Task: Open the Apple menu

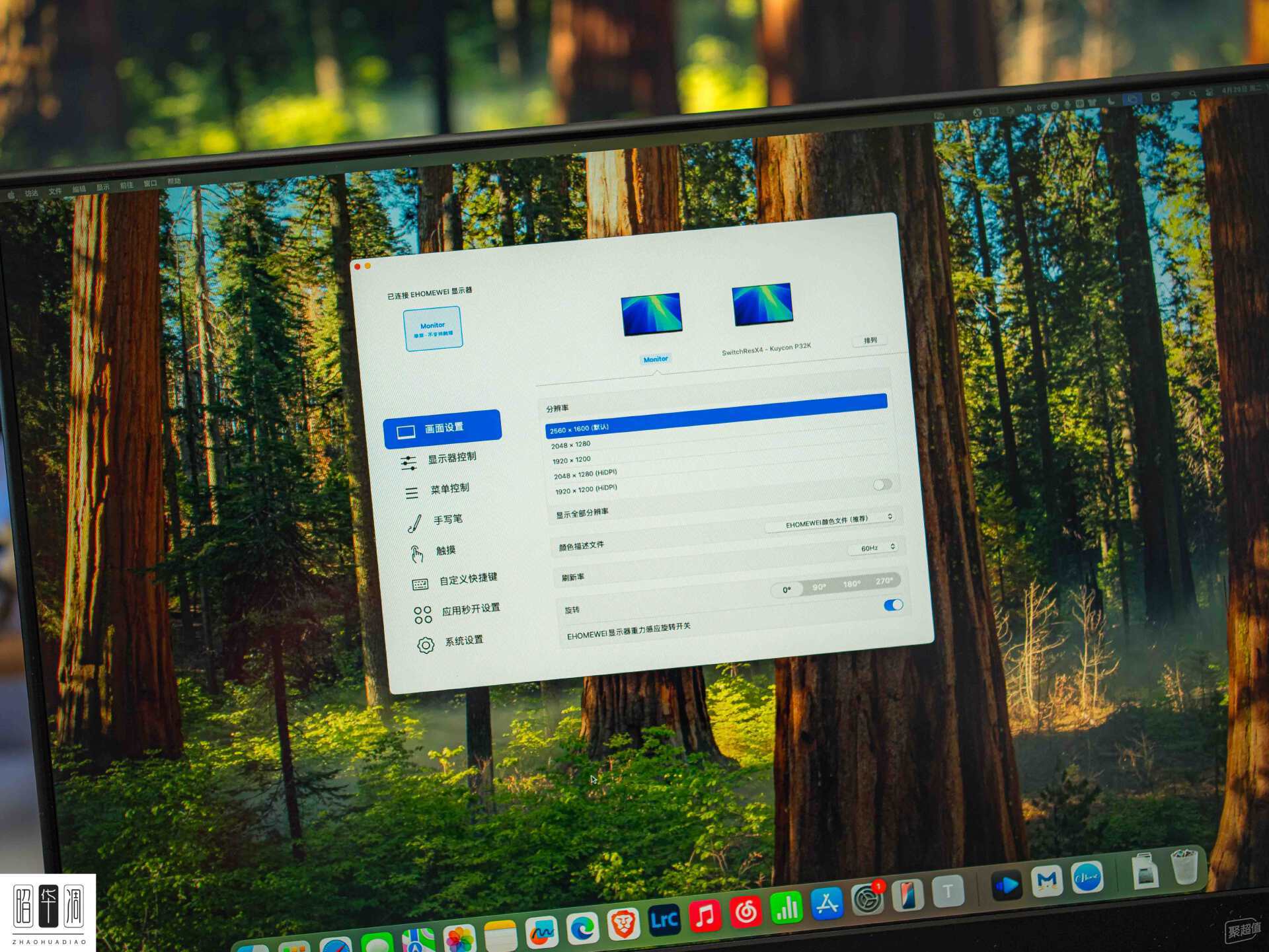Action: pos(11,195)
